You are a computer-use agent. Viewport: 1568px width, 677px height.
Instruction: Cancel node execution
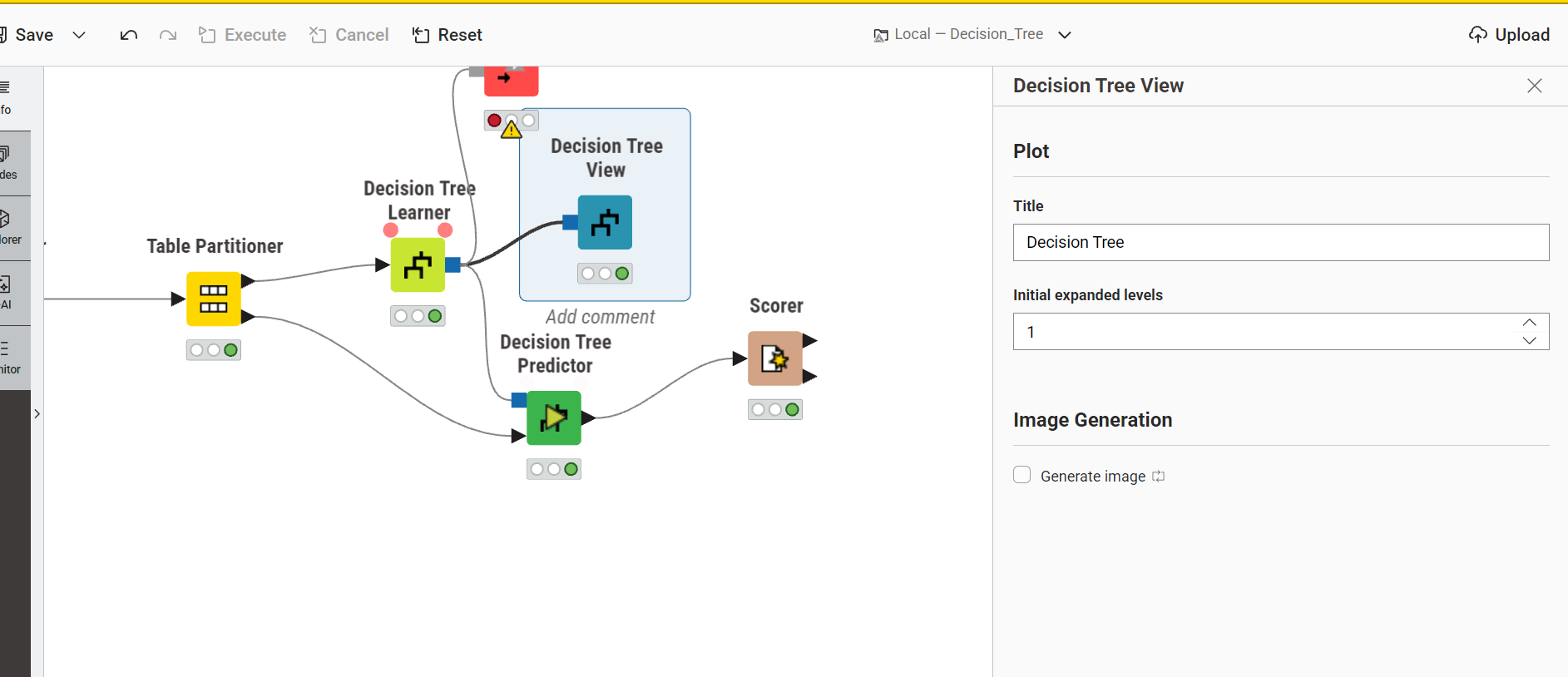click(x=349, y=35)
